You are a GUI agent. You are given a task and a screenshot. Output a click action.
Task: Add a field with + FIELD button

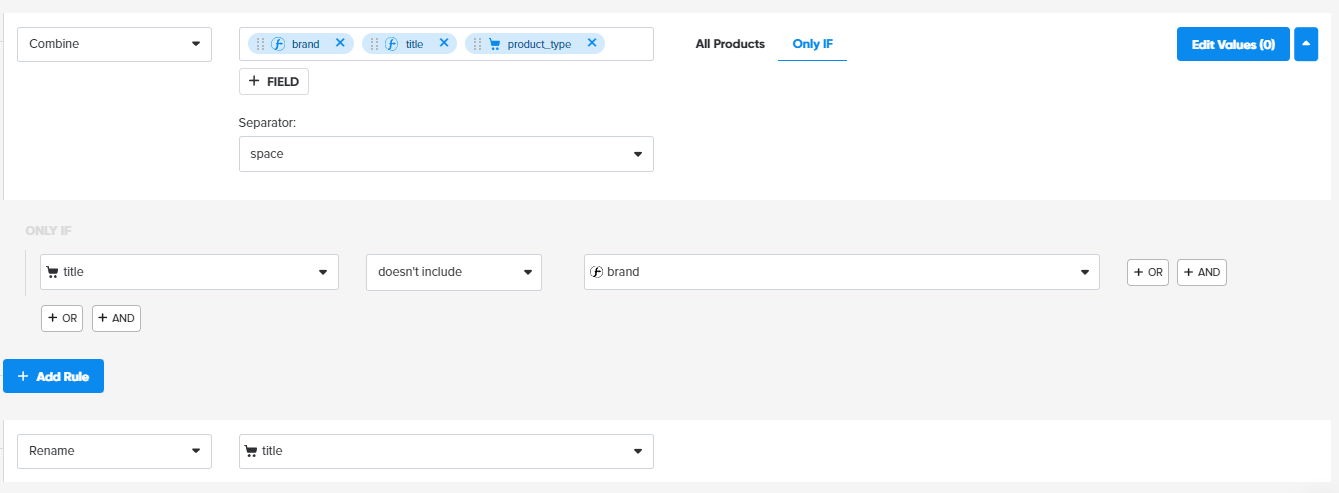click(x=274, y=82)
